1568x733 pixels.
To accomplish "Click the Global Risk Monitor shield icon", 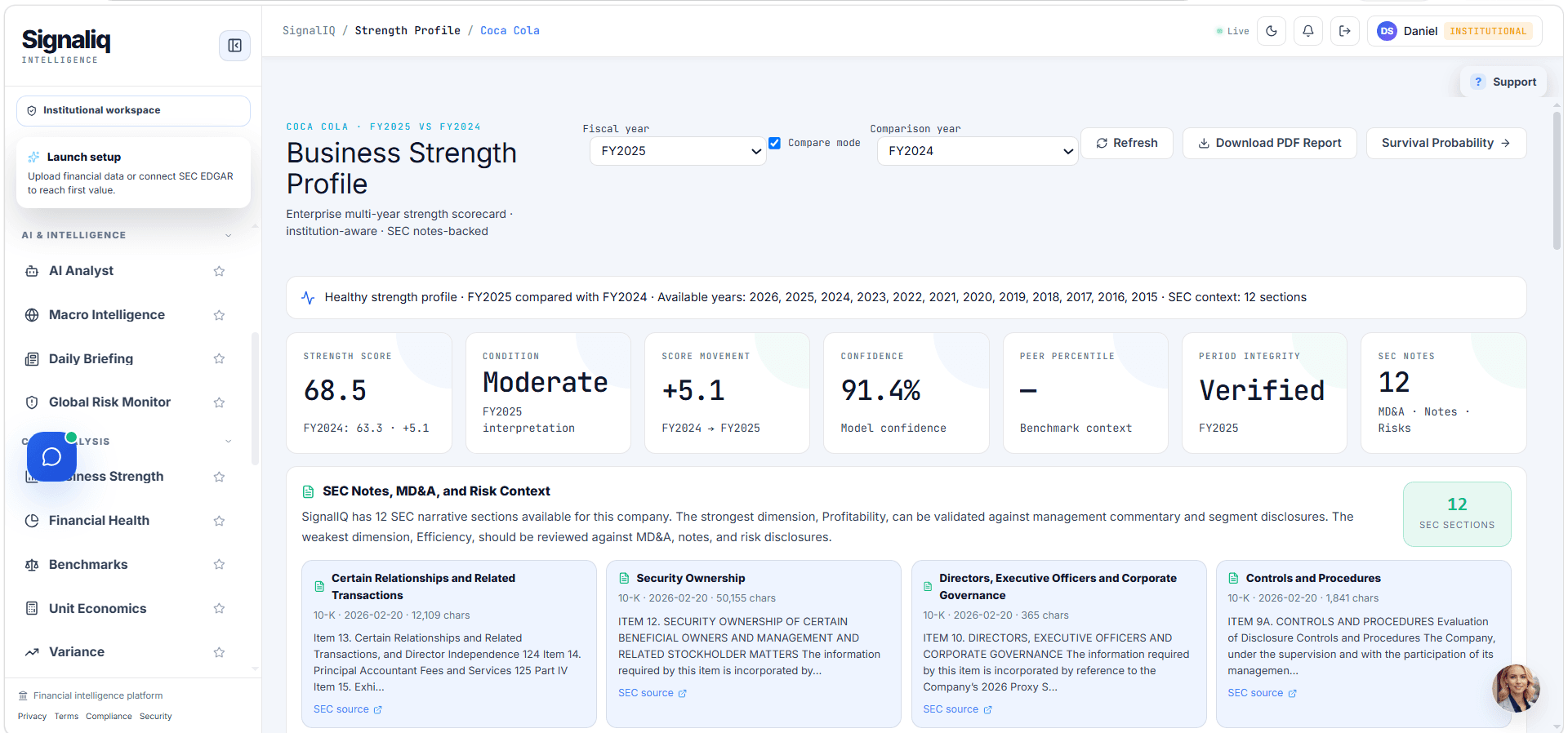I will point(32,402).
